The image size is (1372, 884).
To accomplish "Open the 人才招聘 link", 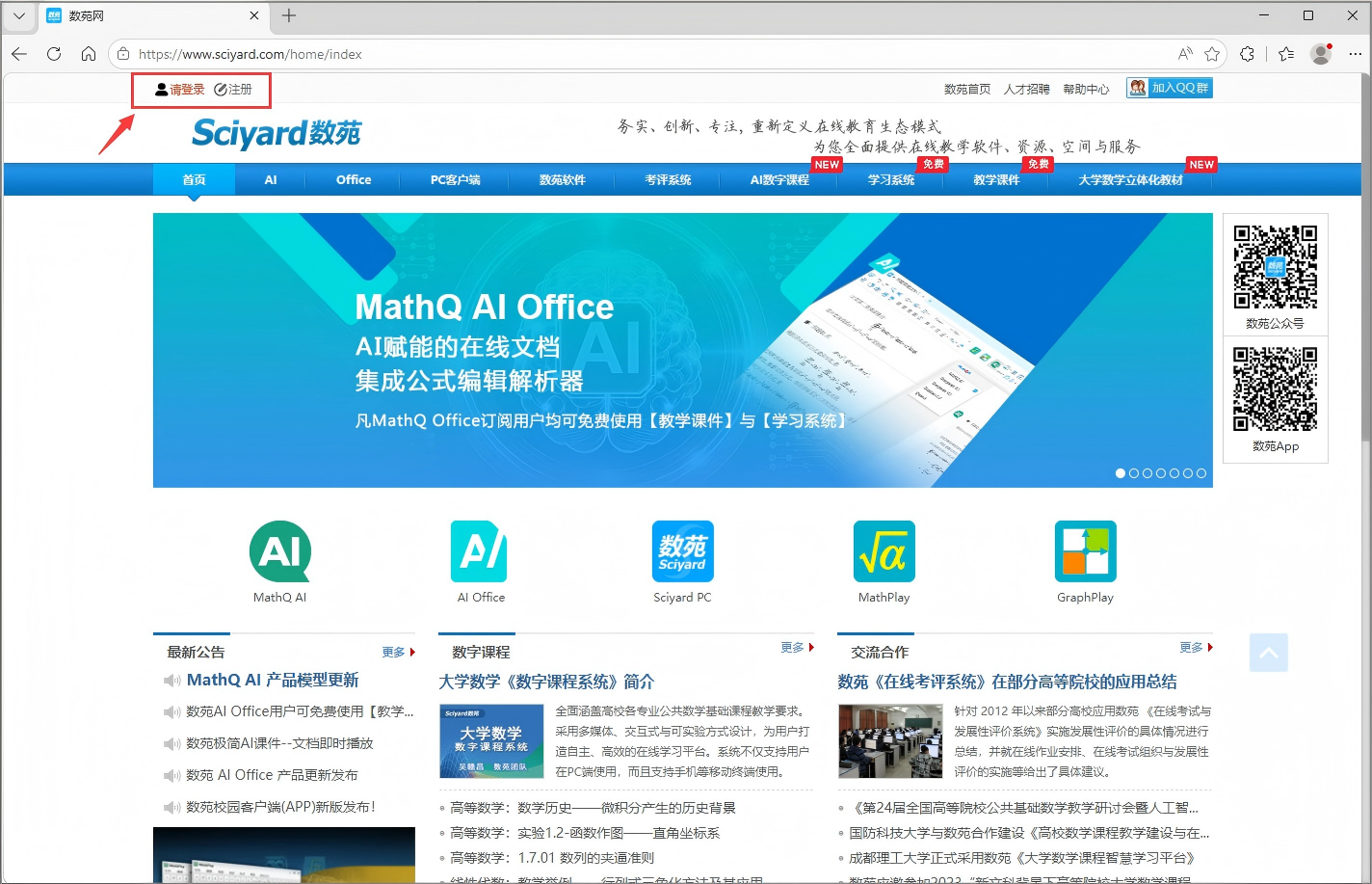I will pyautogui.click(x=1027, y=89).
